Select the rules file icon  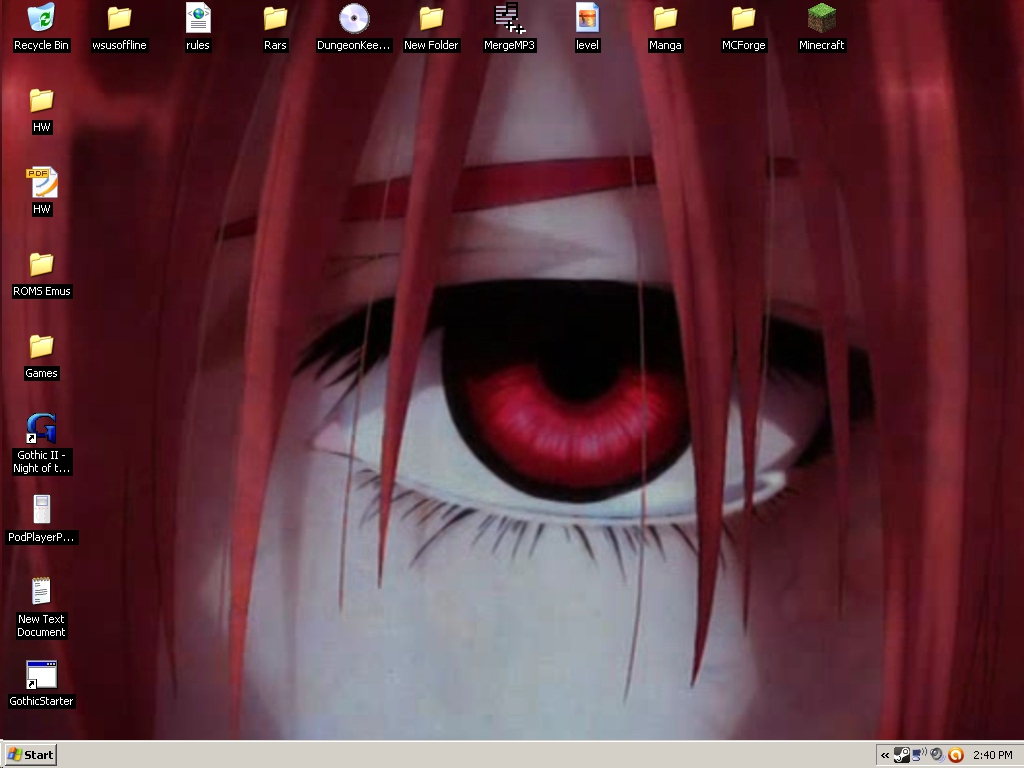(198, 18)
